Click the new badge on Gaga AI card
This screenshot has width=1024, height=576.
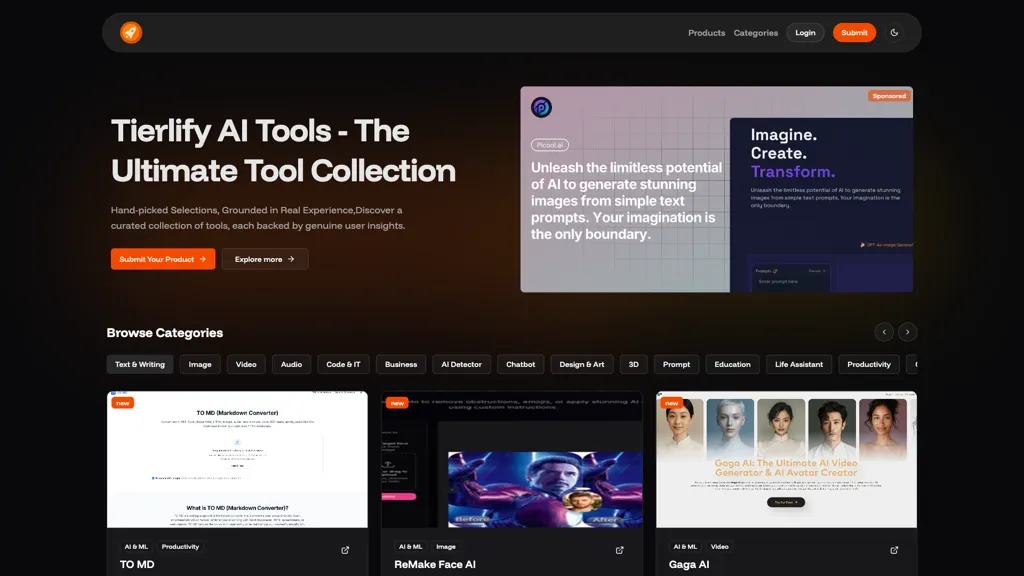coord(671,403)
